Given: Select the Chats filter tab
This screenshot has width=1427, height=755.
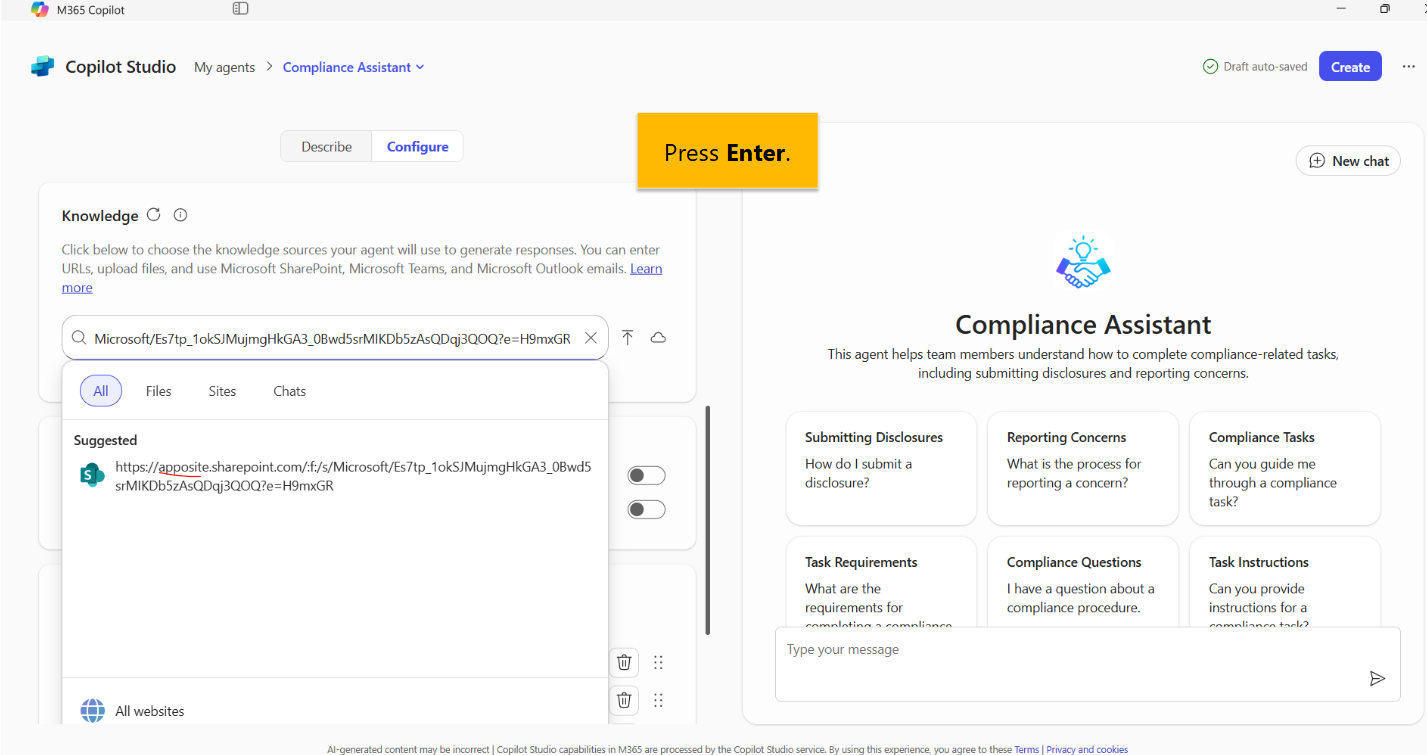Looking at the screenshot, I should (289, 391).
